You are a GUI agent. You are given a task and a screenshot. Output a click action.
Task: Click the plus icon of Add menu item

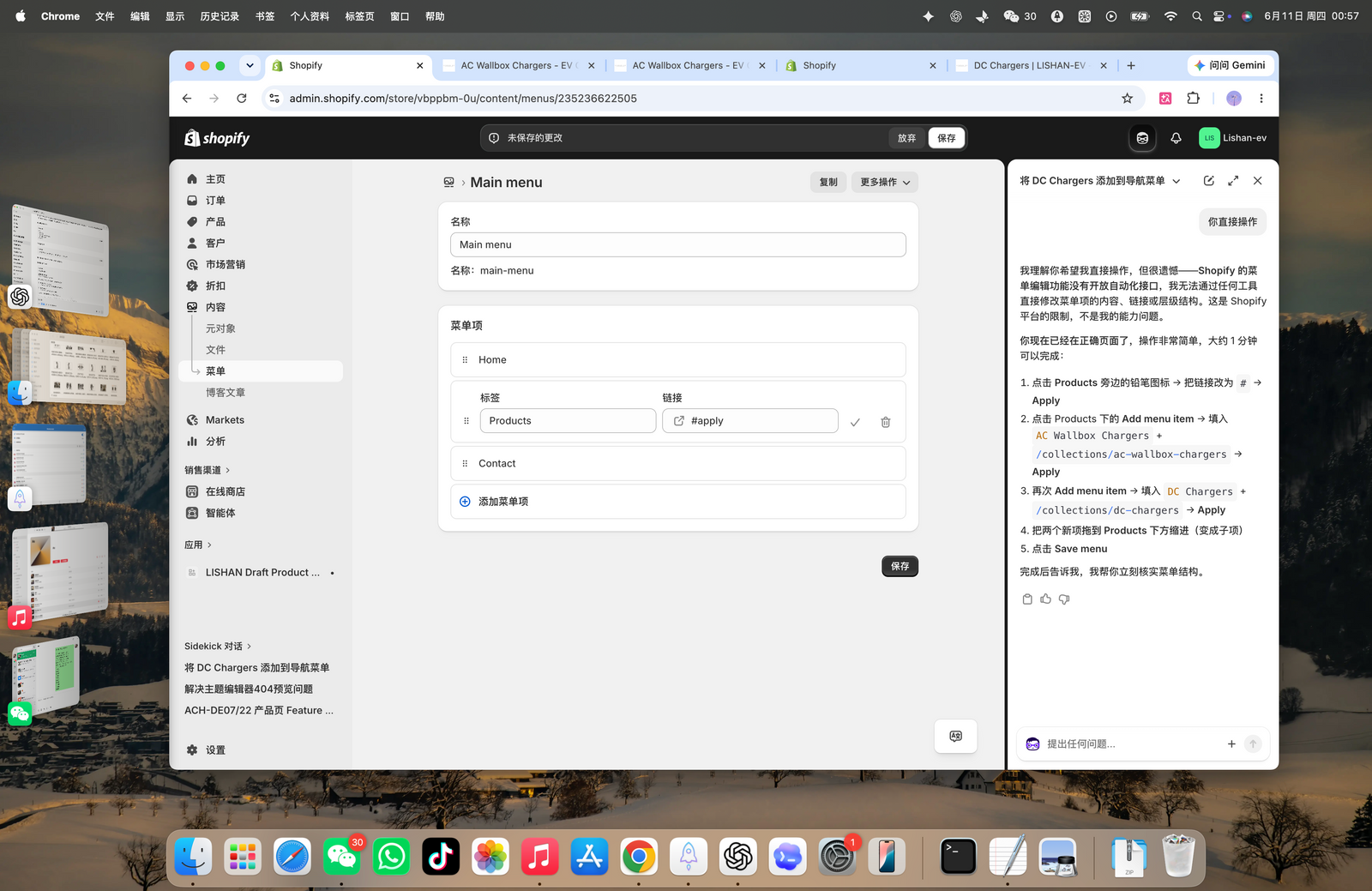465,502
